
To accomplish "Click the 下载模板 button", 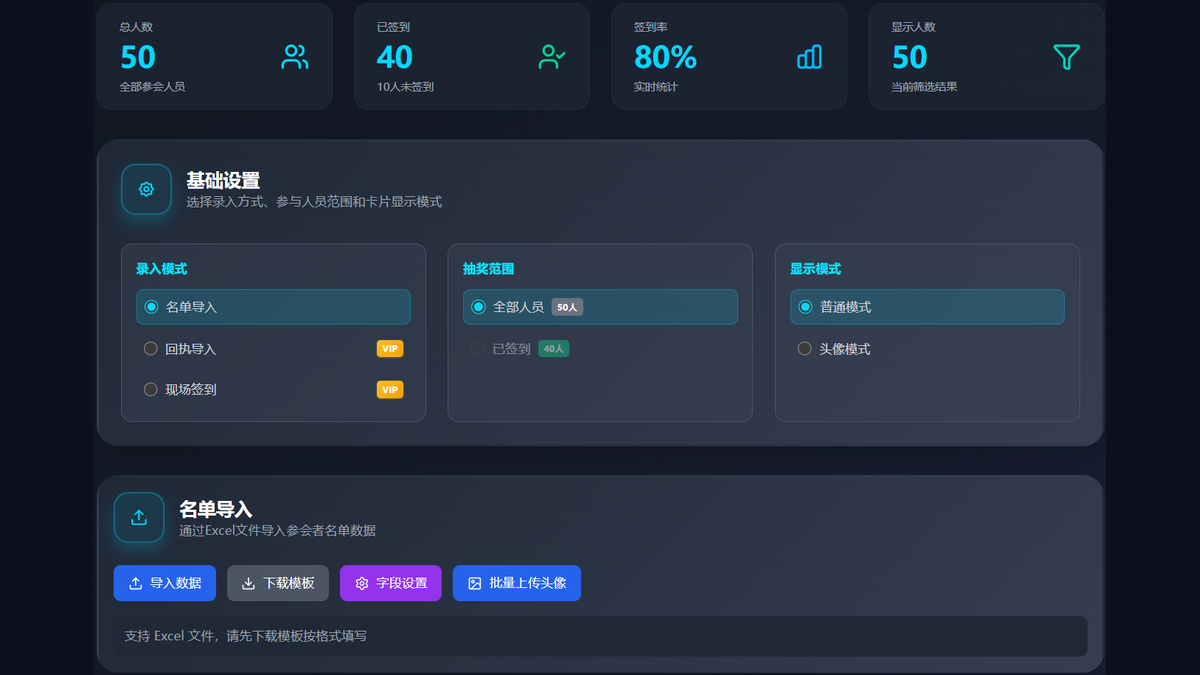I will [x=278, y=583].
